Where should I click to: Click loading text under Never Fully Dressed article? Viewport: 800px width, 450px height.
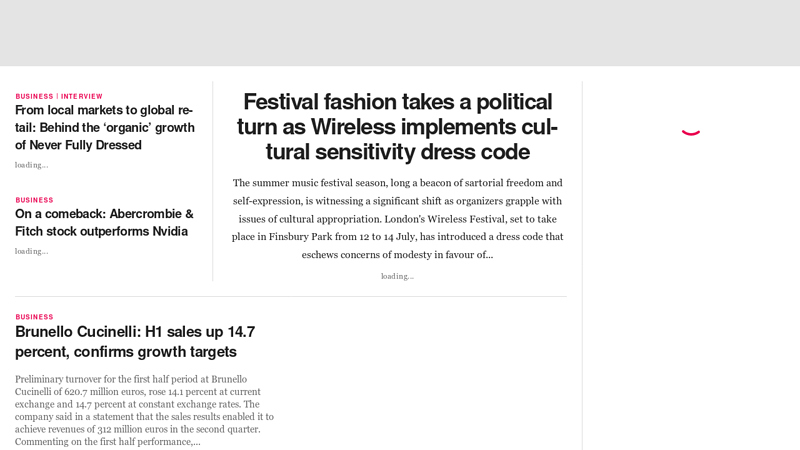tap(31, 165)
